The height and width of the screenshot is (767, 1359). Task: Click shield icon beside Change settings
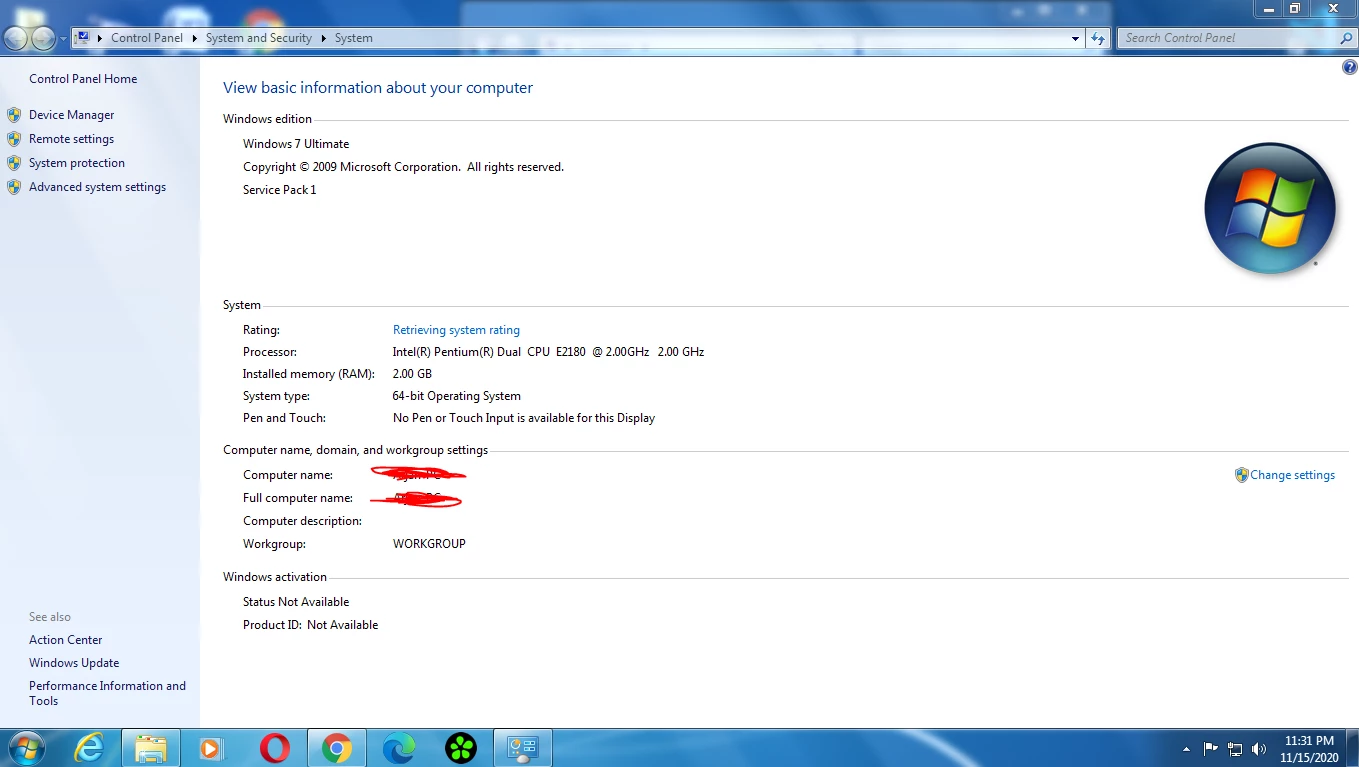point(1242,475)
